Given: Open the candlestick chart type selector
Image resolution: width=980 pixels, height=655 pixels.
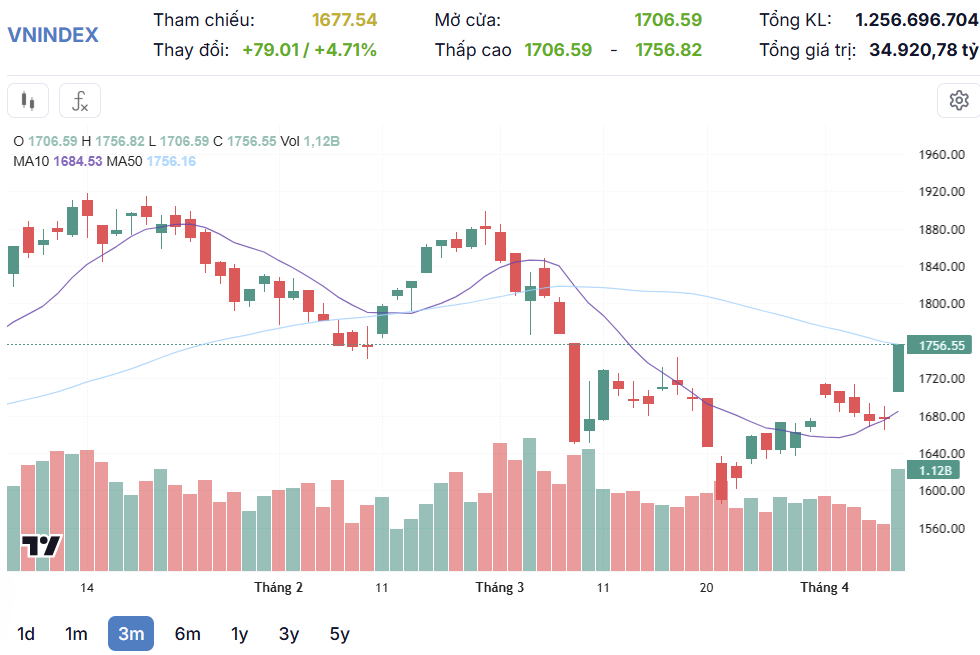Looking at the screenshot, I should point(28,101).
